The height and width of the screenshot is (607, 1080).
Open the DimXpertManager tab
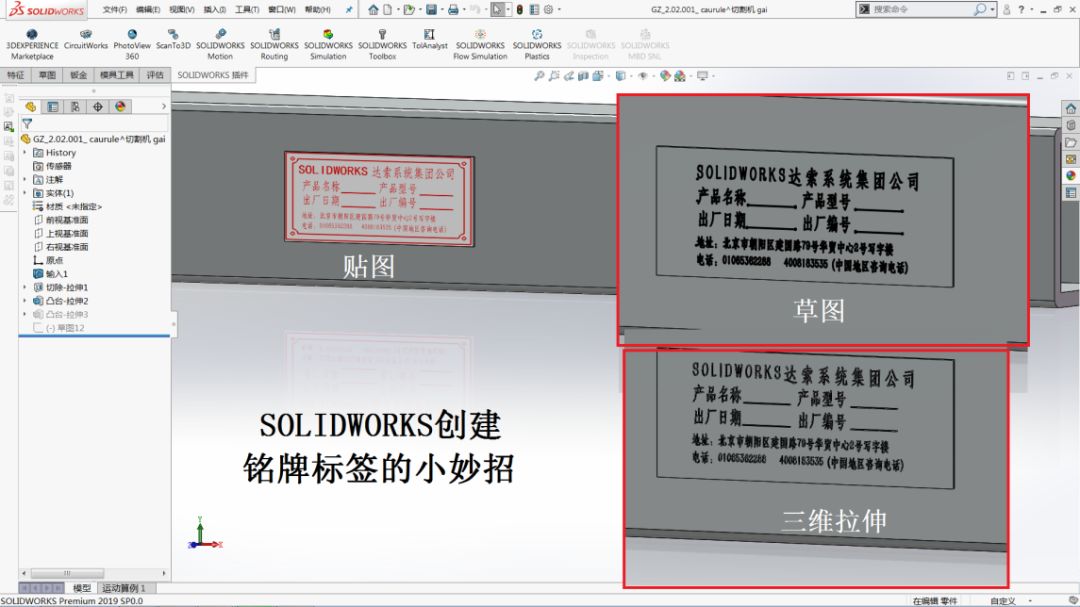(98, 107)
